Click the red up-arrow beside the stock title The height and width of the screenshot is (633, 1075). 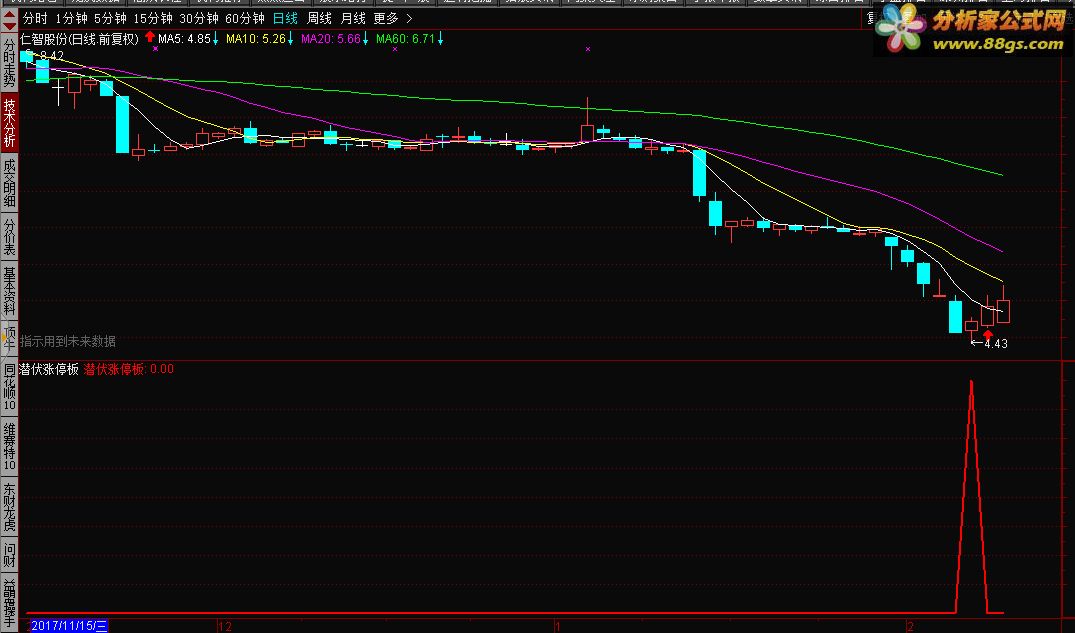(149, 36)
